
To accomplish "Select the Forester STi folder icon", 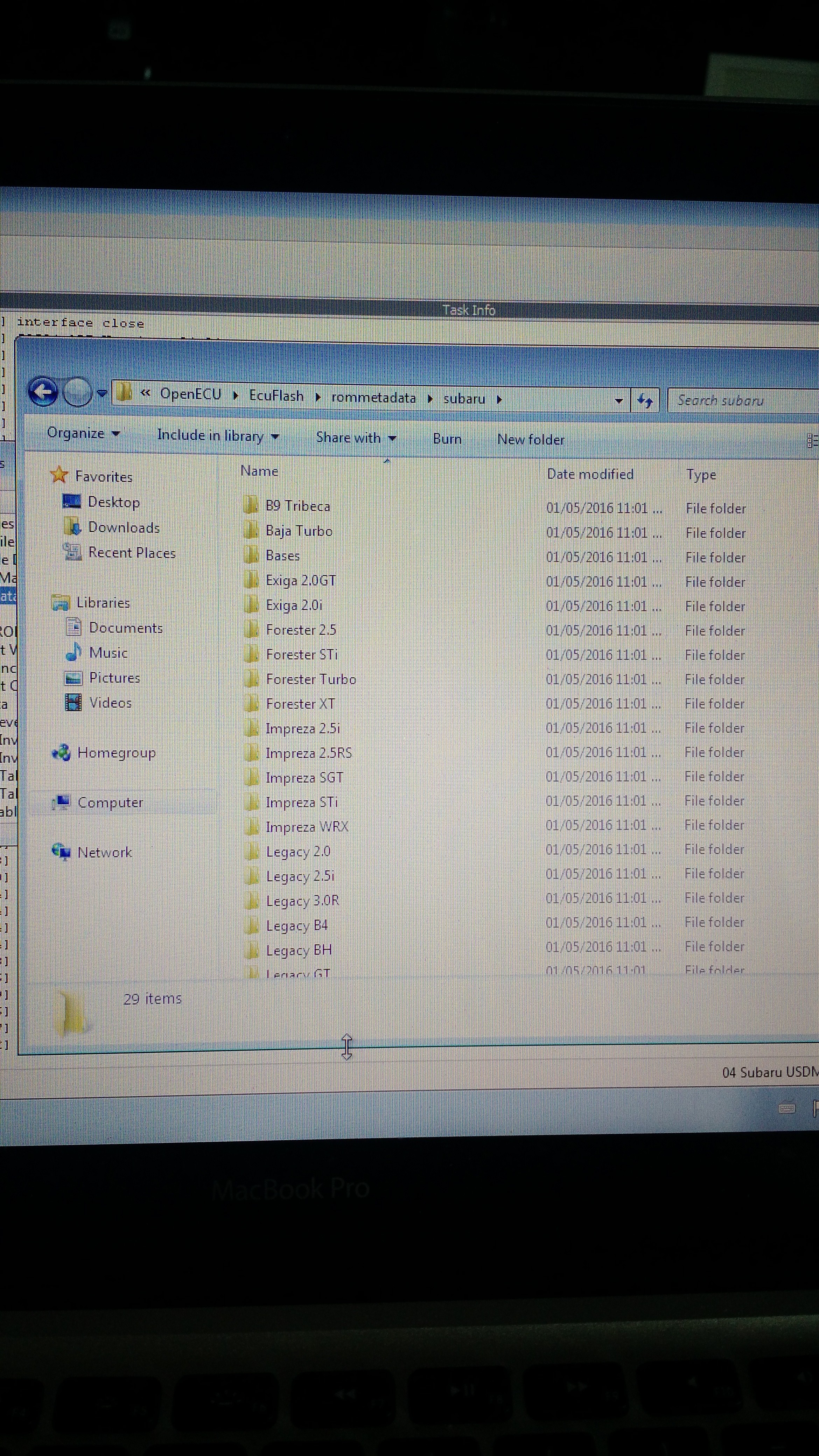I will coord(252,654).
